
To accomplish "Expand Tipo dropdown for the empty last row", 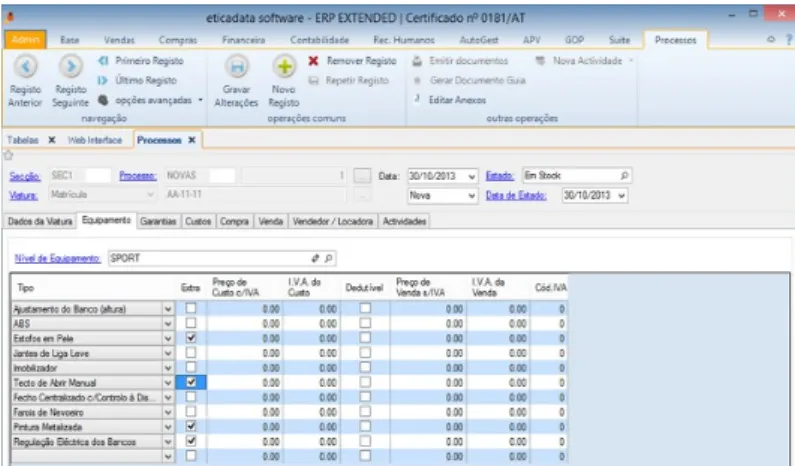I will click(x=168, y=456).
